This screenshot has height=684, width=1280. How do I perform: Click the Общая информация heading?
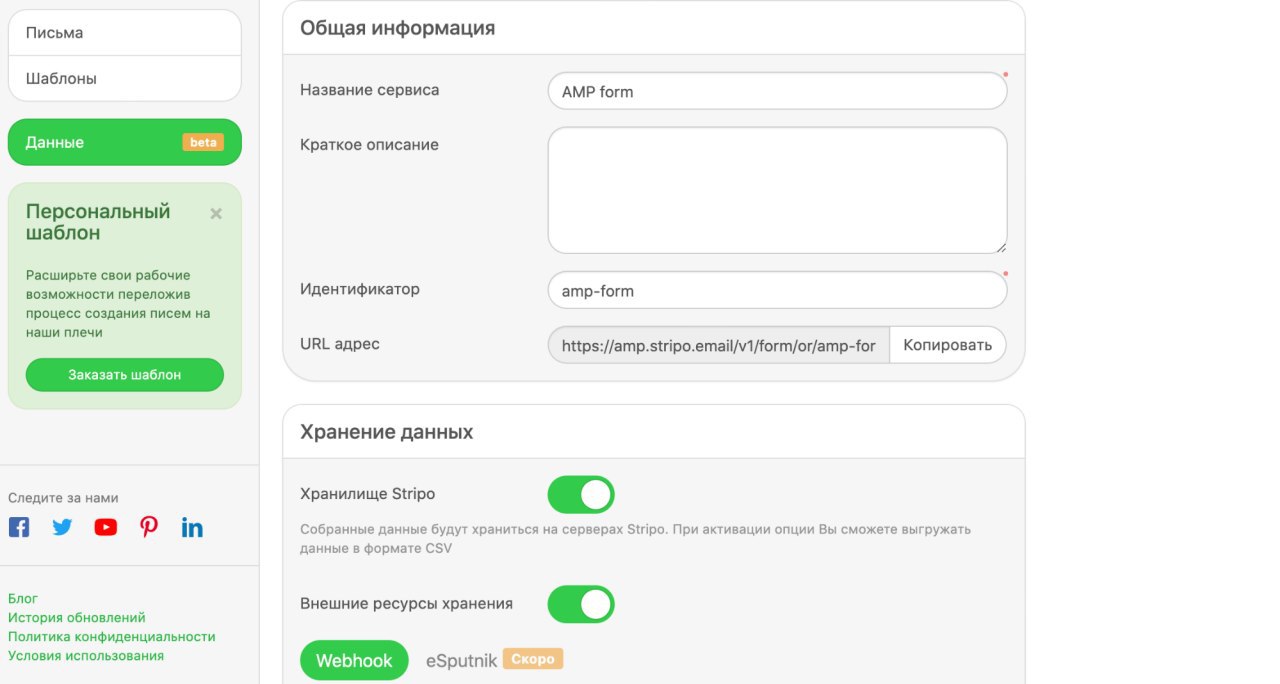[398, 28]
